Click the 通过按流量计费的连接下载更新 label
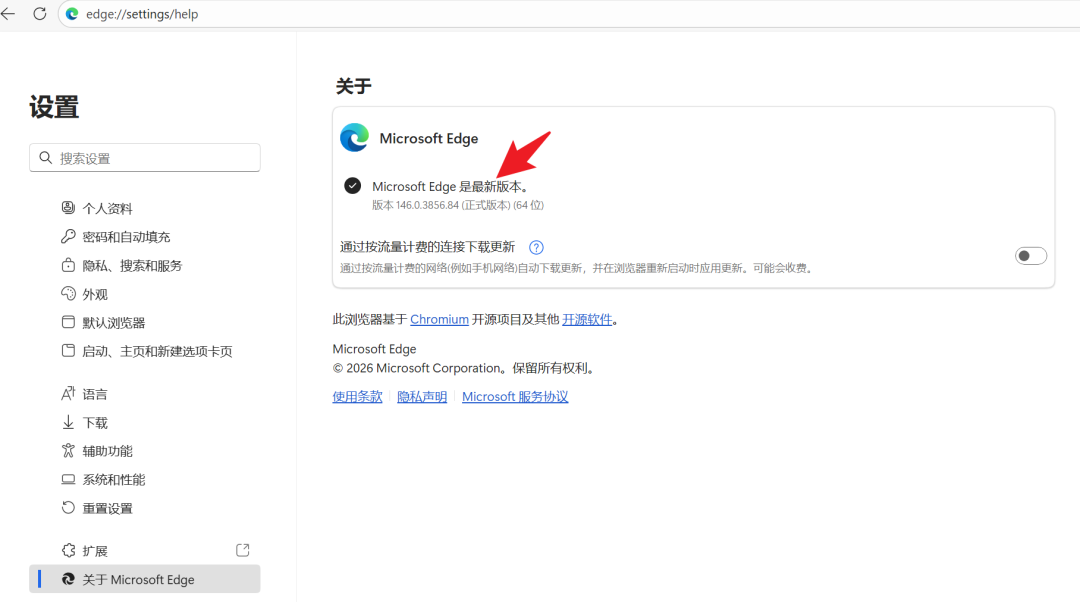Screen dimensions: 1080x602 coord(427,247)
